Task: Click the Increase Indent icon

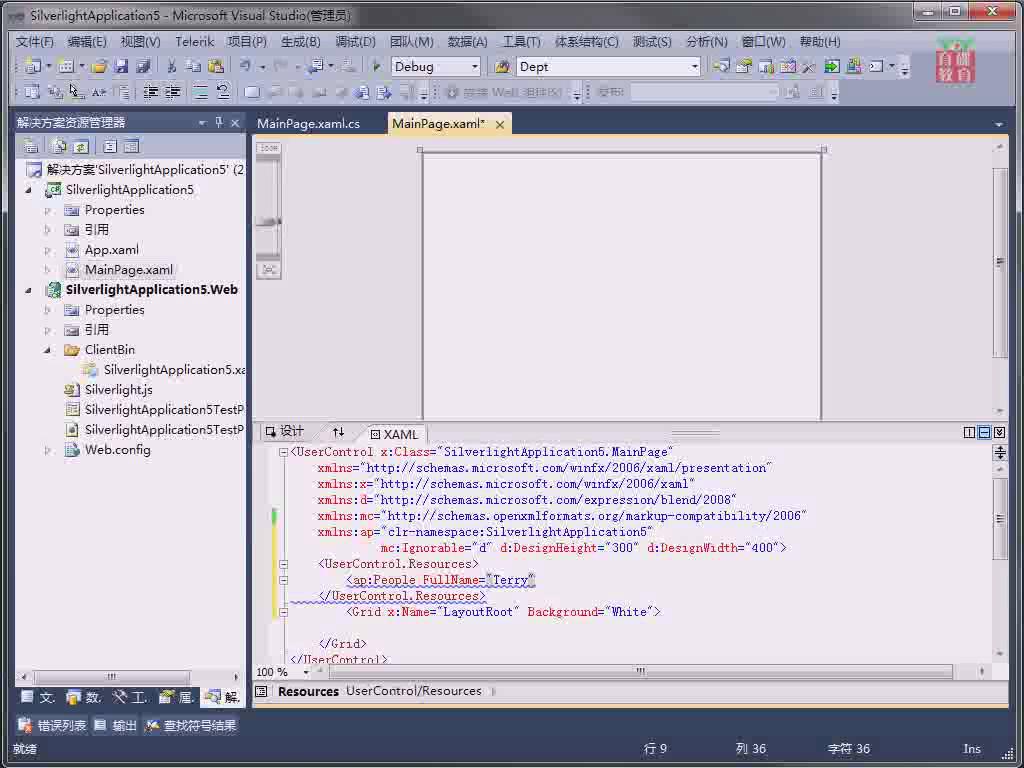Action: pyautogui.click(x=172, y=92)
